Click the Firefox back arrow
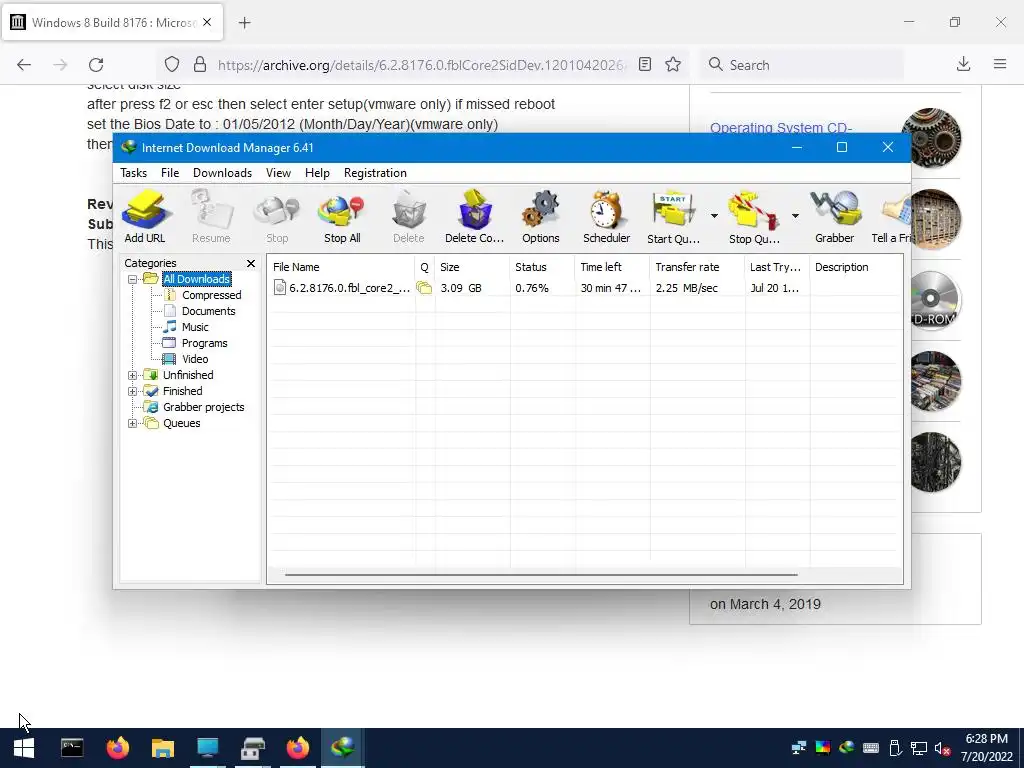 pyautogui.click(x=24, y=65)
